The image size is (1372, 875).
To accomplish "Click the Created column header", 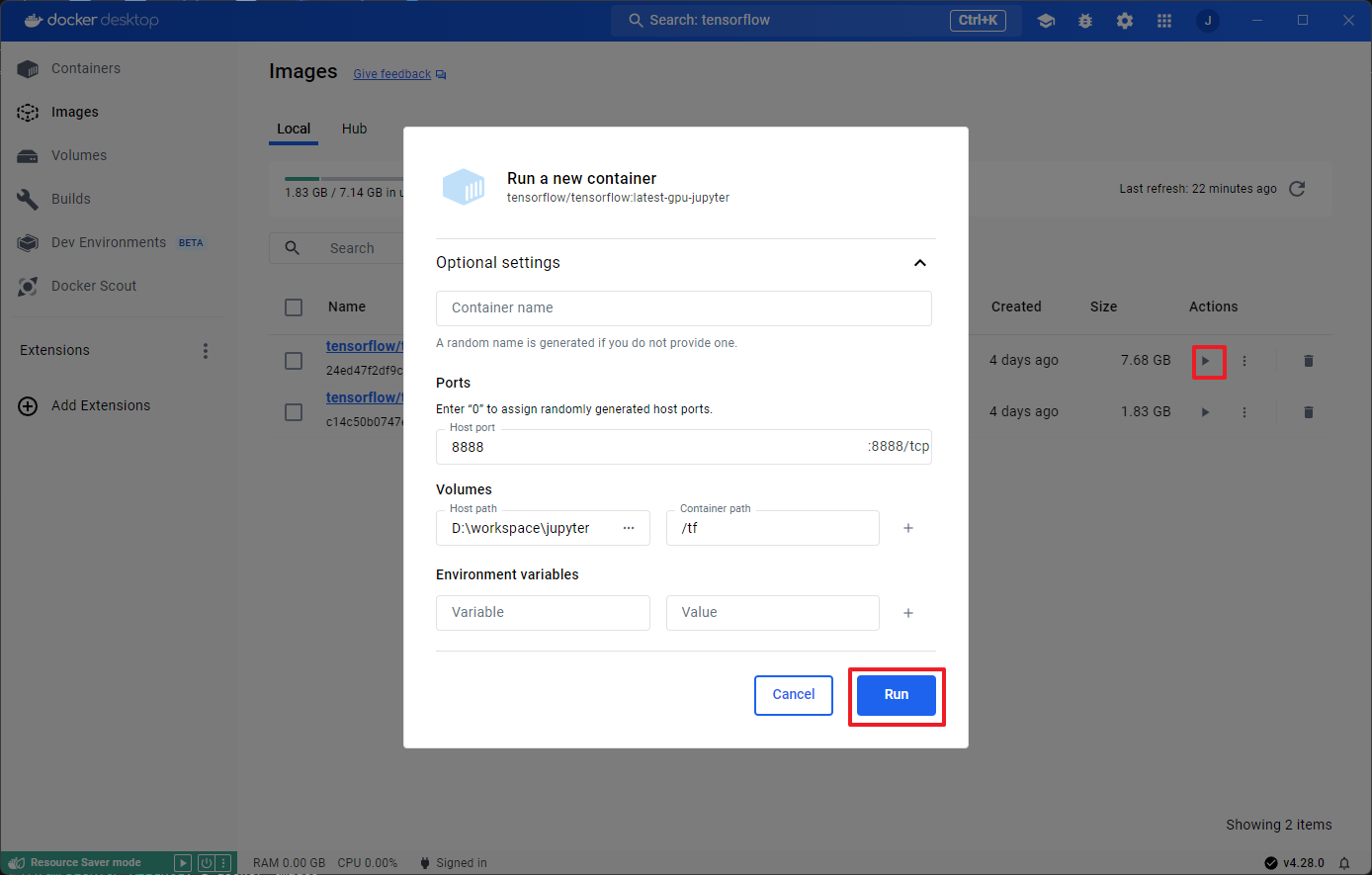I will [1016, 307].
